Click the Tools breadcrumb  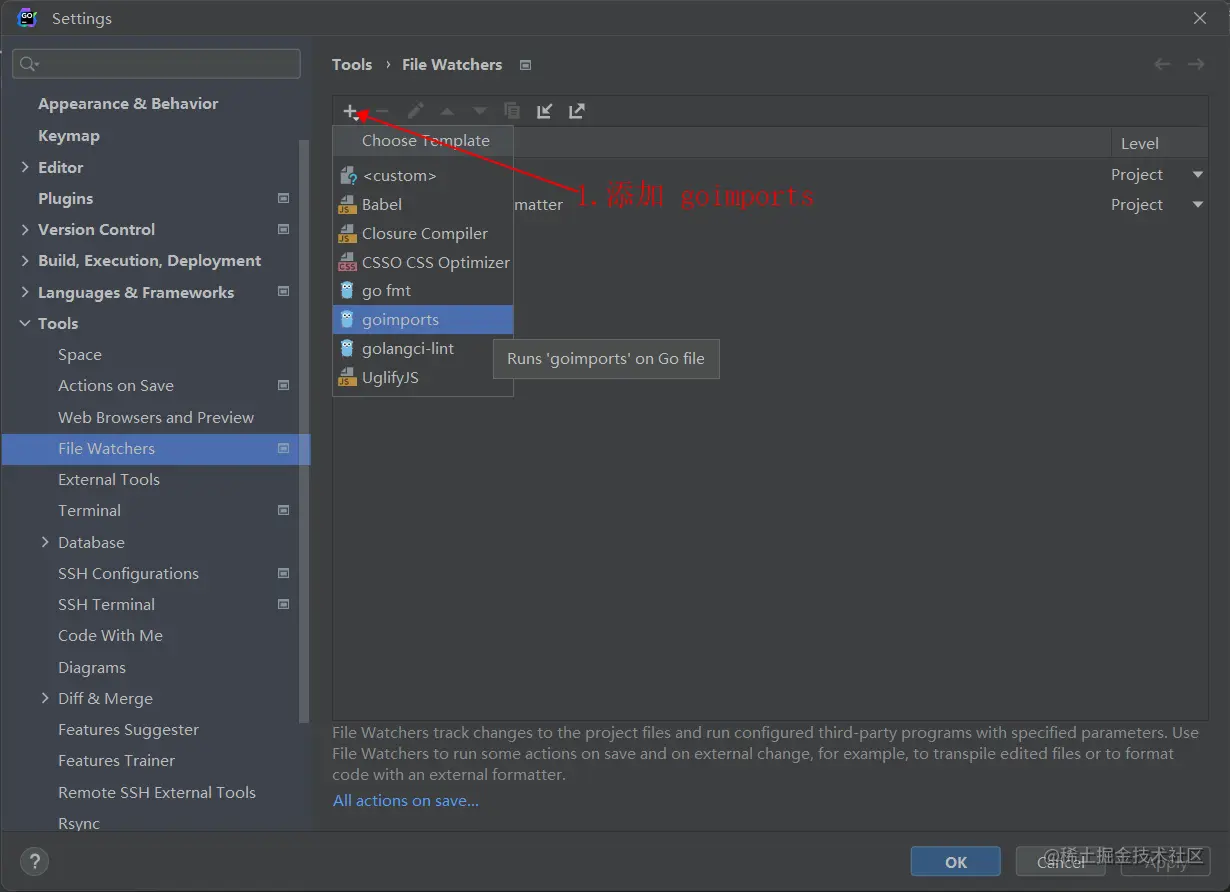point(352,64)
